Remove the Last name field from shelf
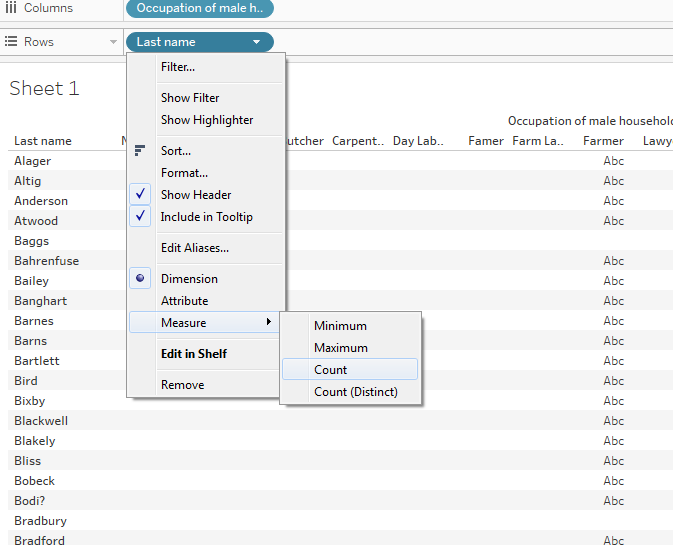Image resolution: width=673 pixels, height=545 pixels. click(182, 385)
